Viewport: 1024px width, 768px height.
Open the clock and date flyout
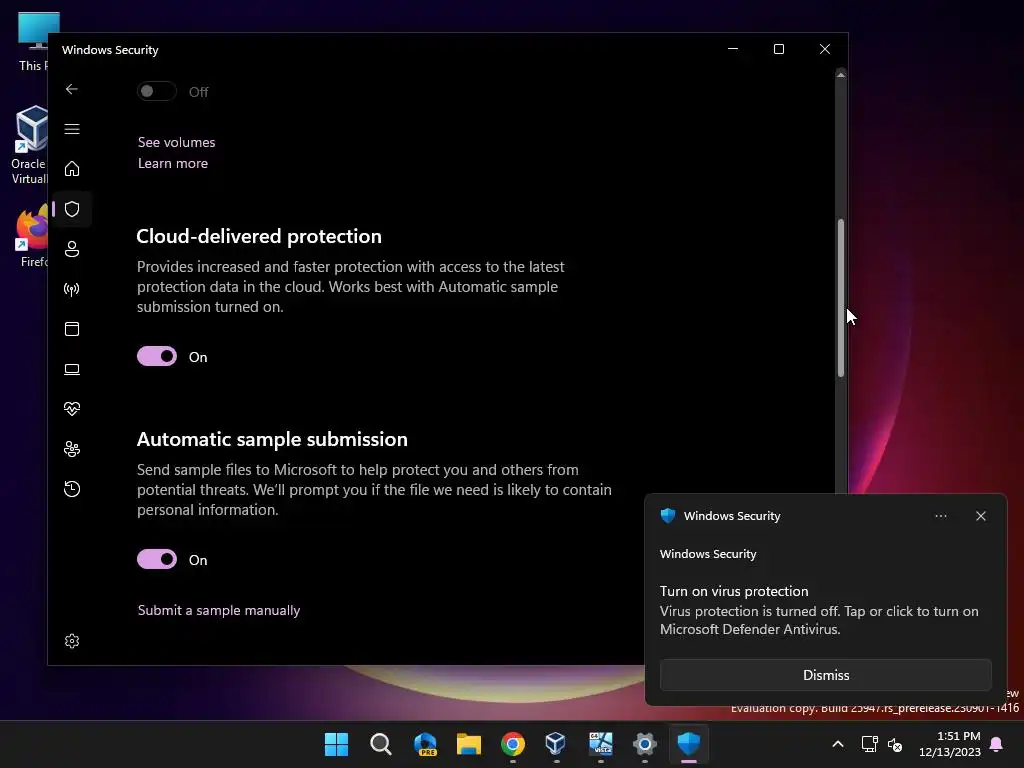point(950,744)
